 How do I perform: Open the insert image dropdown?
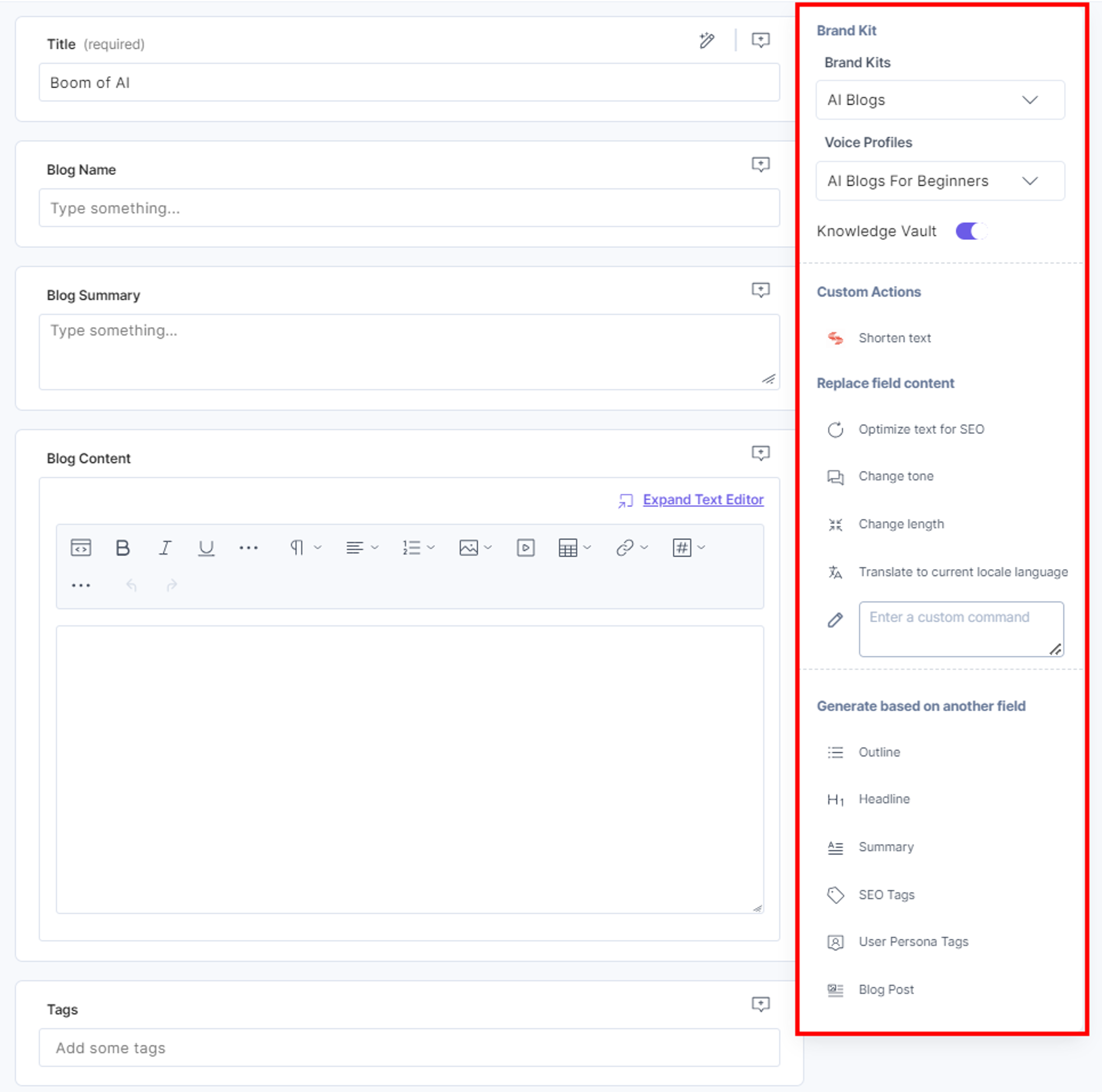click(x=475, y=548)
